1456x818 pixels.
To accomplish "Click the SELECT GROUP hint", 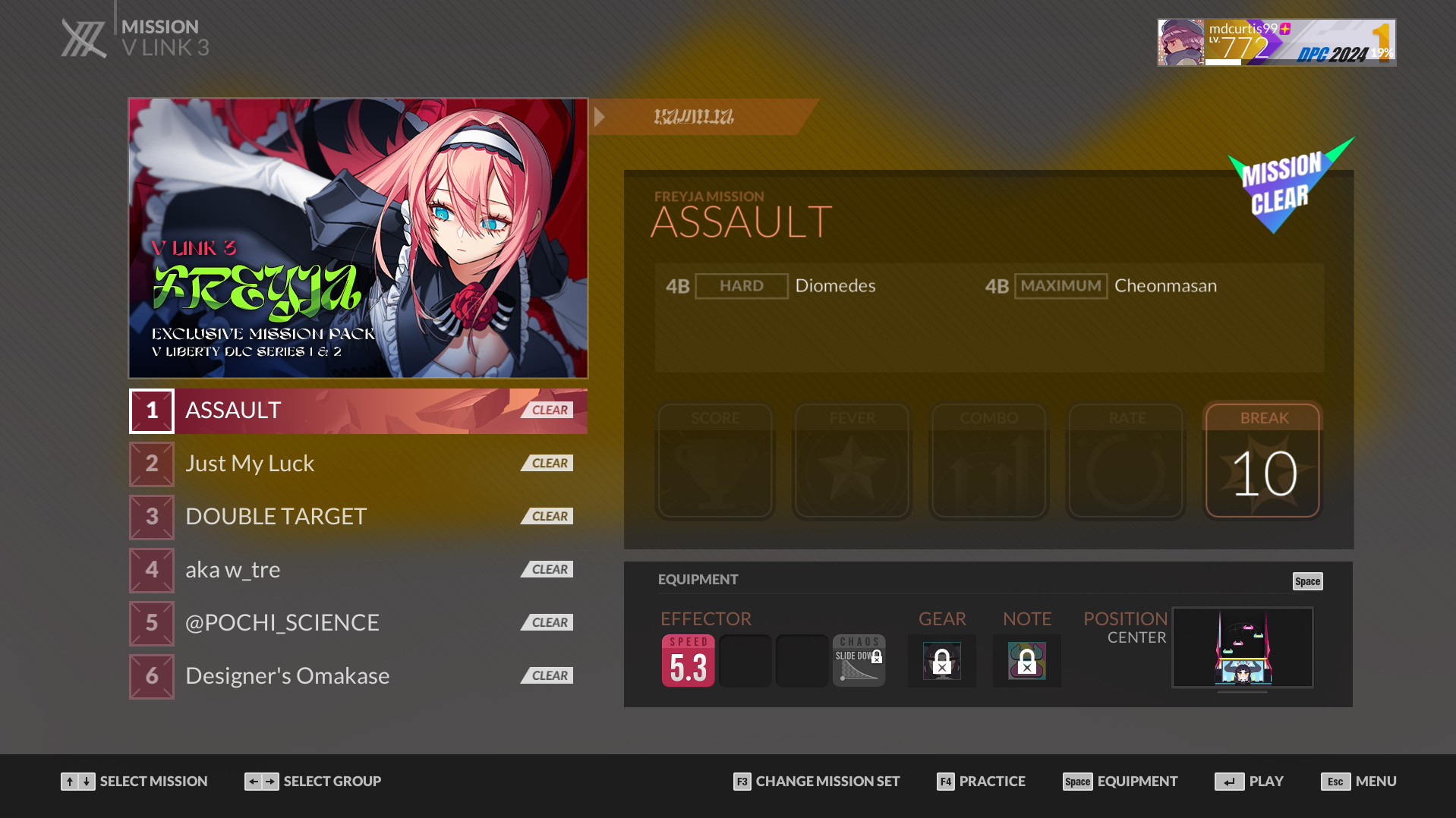I will 332,781.
